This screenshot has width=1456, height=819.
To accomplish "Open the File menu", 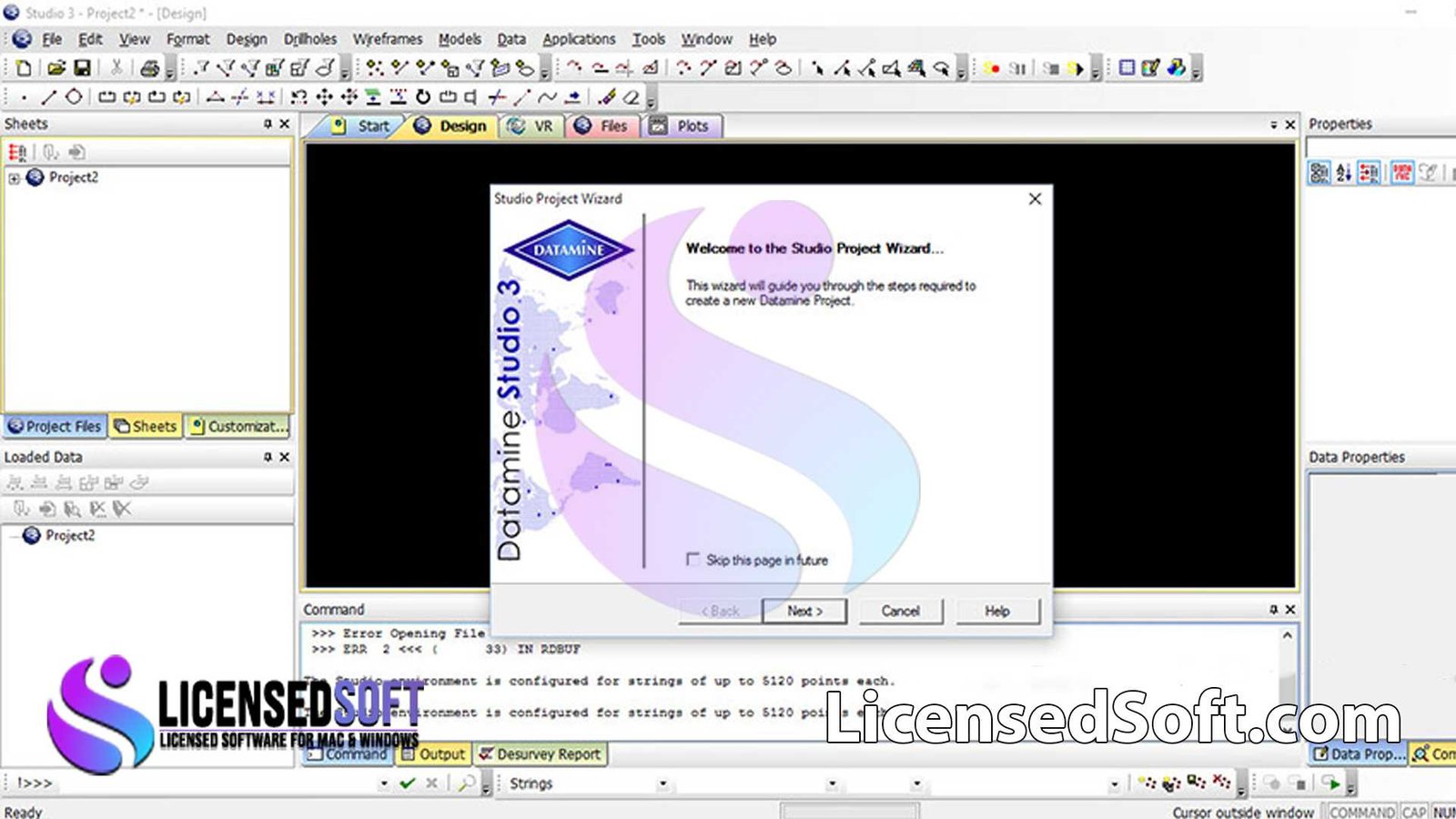I will [x=52, y=39].
